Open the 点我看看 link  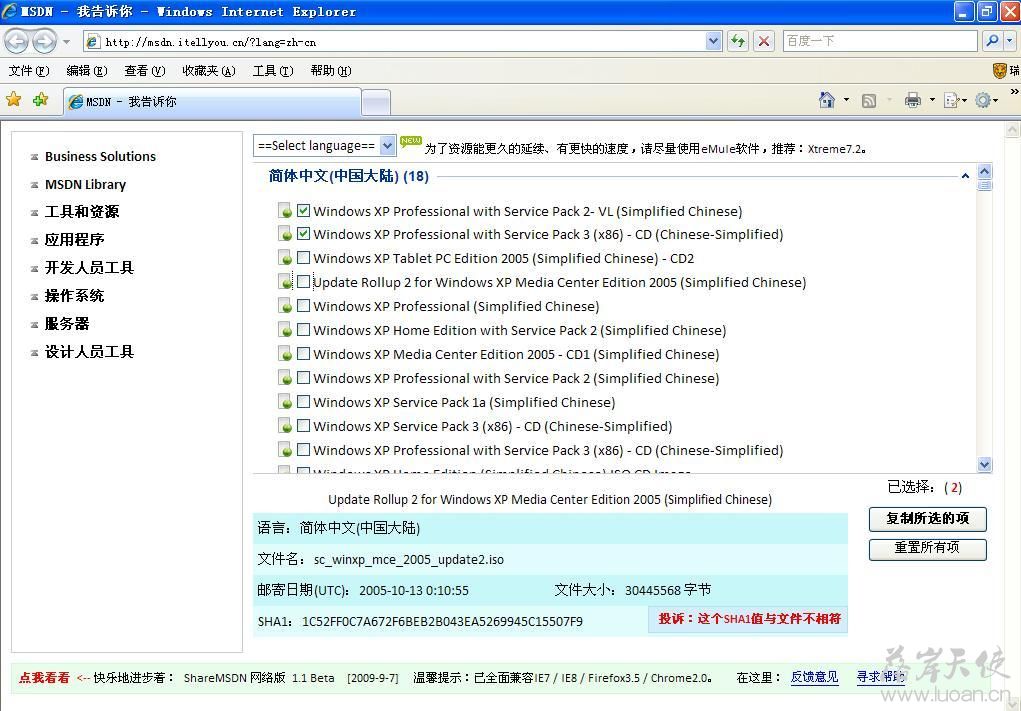(44, 677)
